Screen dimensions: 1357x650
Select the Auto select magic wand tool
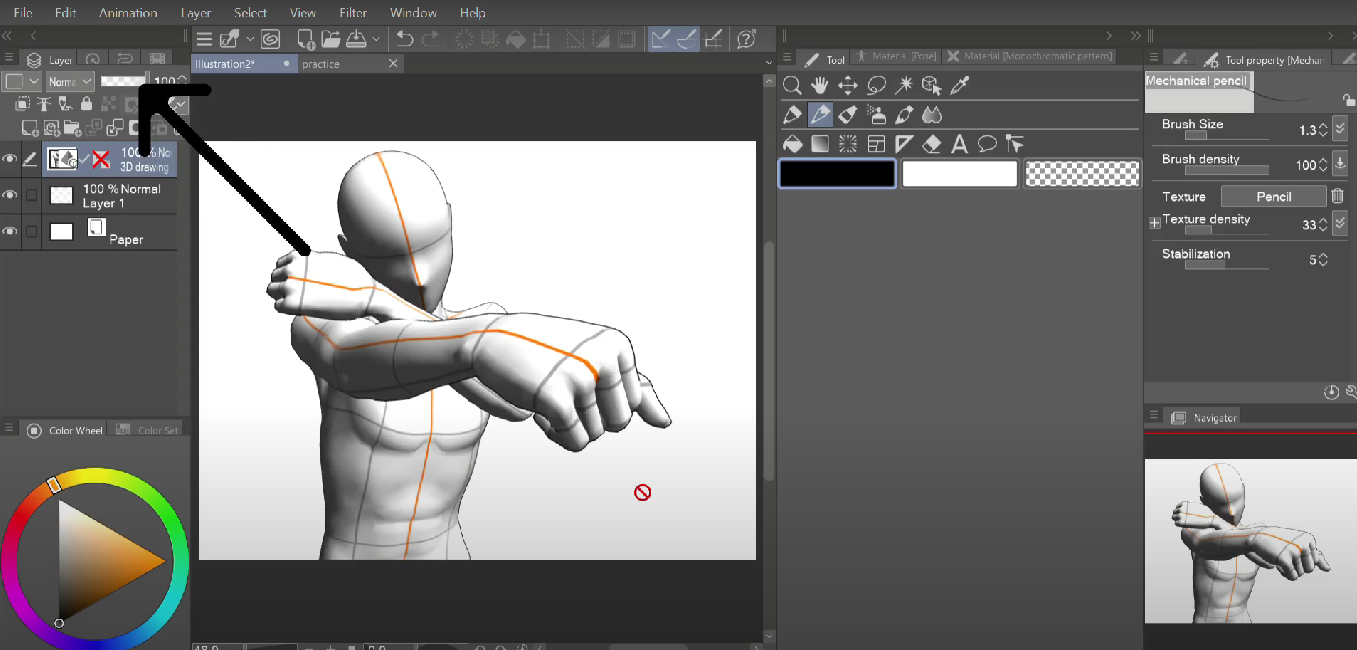(904, 86)
